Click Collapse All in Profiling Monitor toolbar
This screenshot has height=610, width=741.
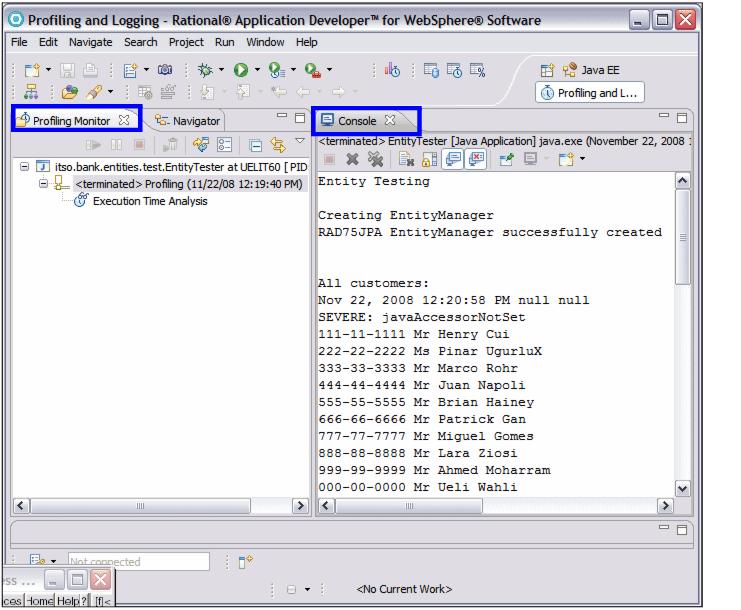coord(255,145)
